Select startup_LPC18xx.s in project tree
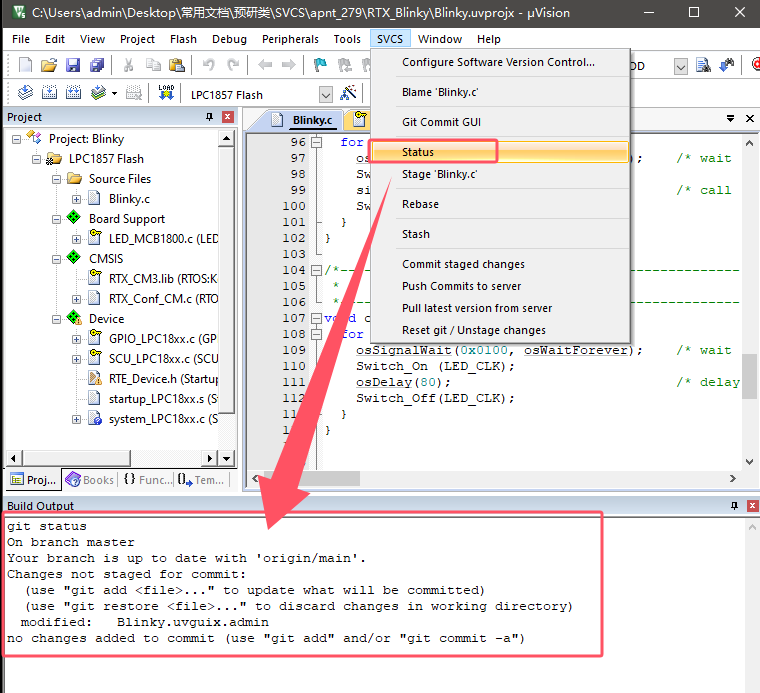 click(x=158, y=399)
